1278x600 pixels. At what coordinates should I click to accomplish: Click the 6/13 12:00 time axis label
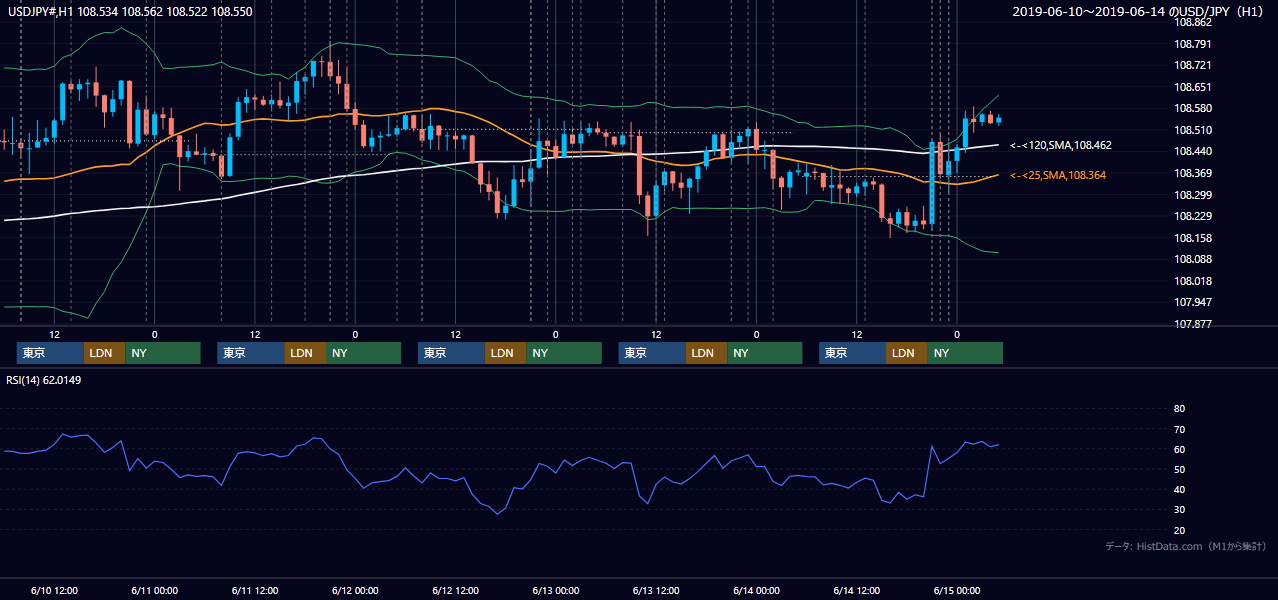point(656,590)
